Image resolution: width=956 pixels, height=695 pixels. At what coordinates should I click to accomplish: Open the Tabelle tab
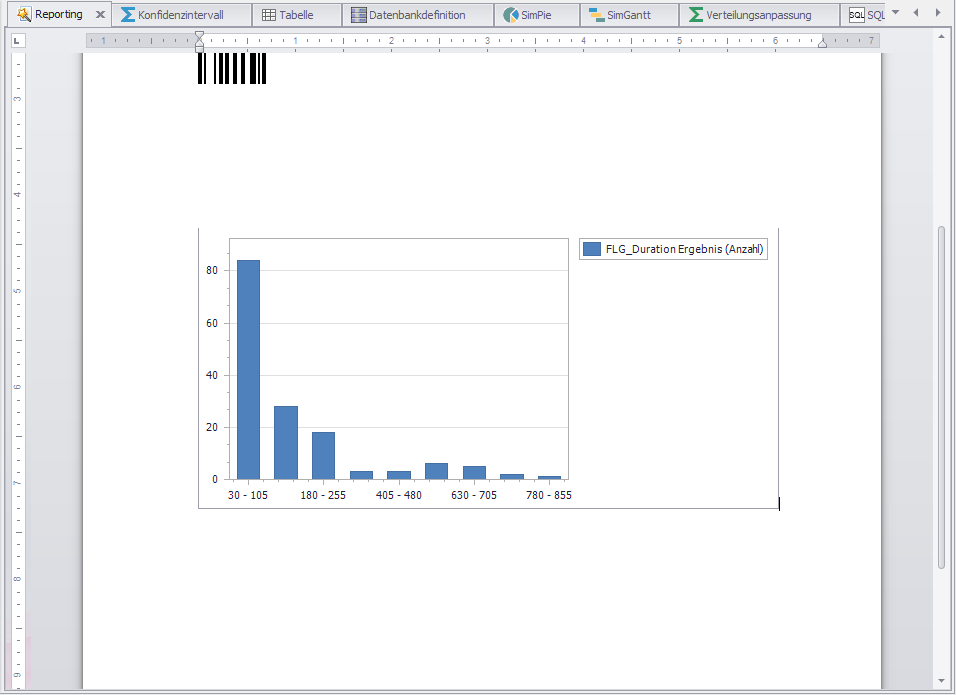pyautogui.click(x=297, y=15)
